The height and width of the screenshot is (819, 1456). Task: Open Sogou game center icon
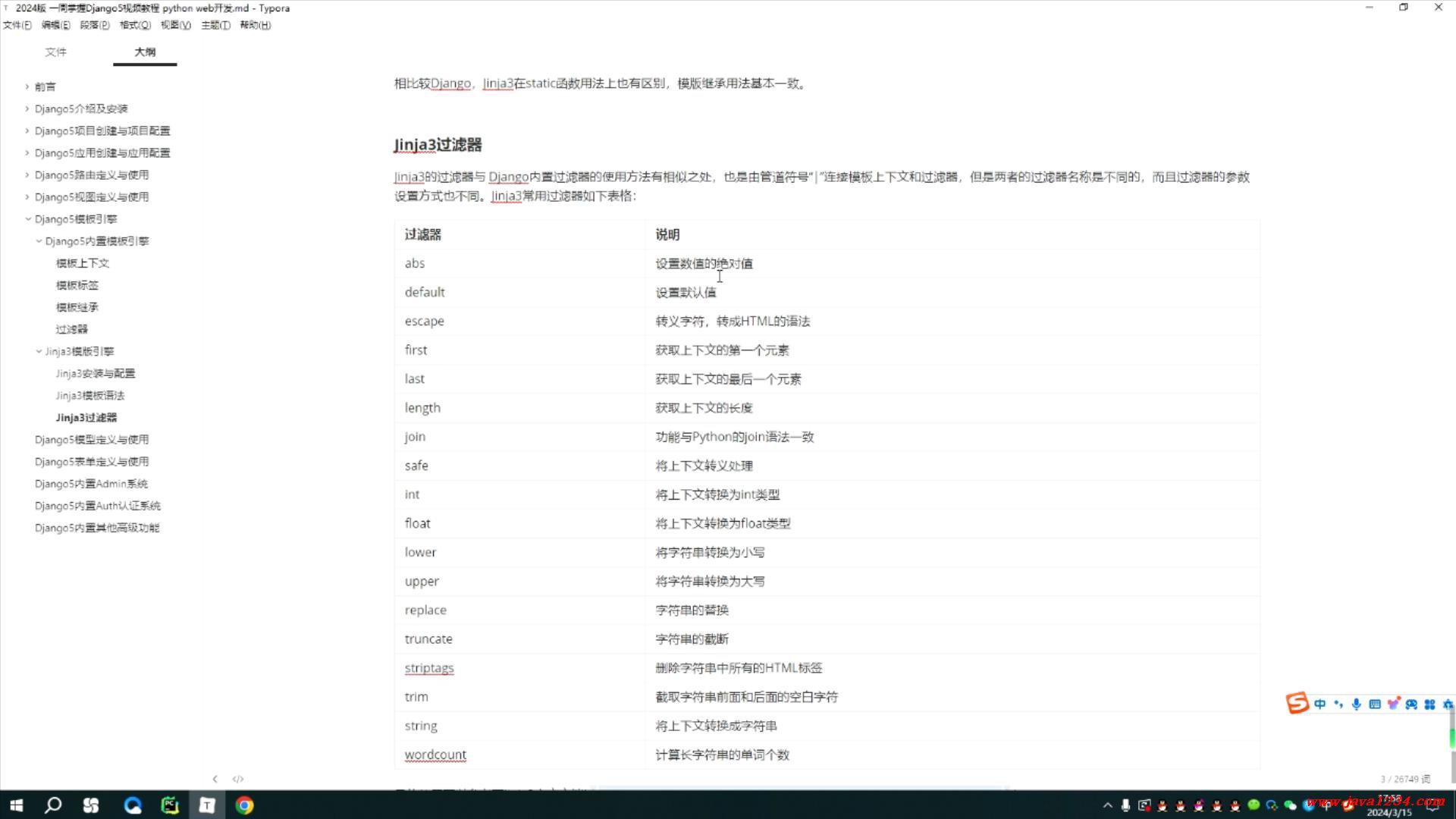[1412, 704]
